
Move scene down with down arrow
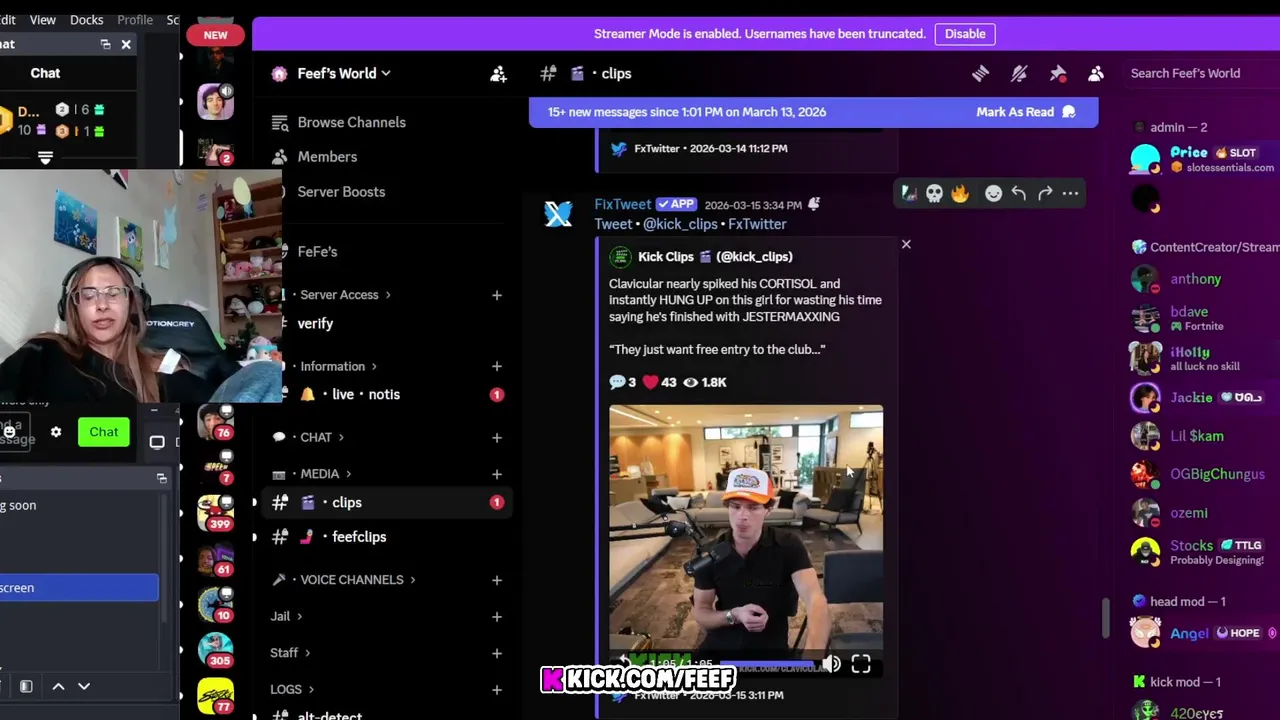tap(84, 686)
